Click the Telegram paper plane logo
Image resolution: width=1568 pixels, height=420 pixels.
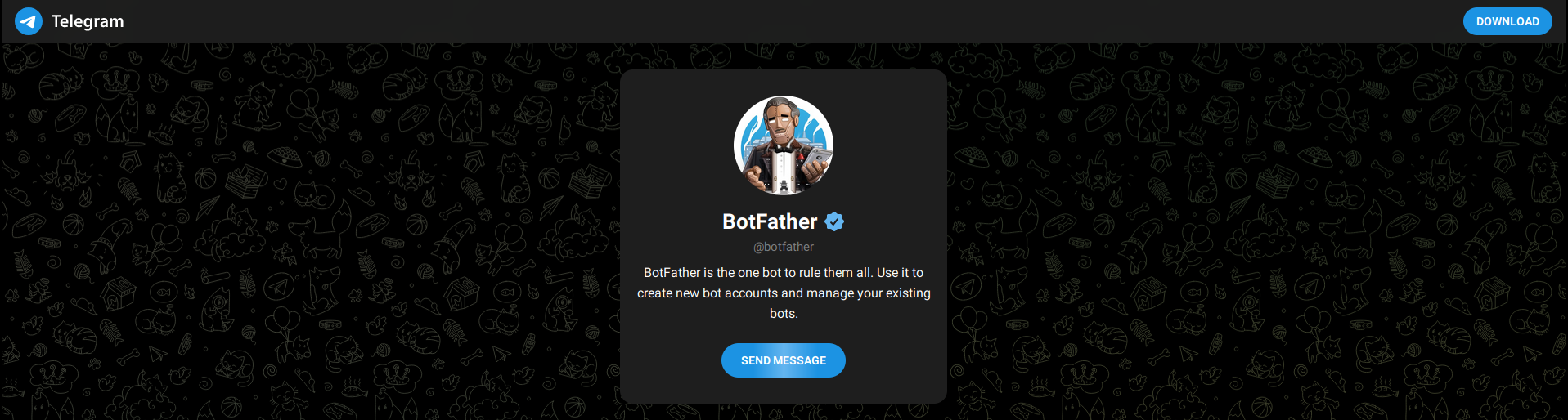point(29,21)
